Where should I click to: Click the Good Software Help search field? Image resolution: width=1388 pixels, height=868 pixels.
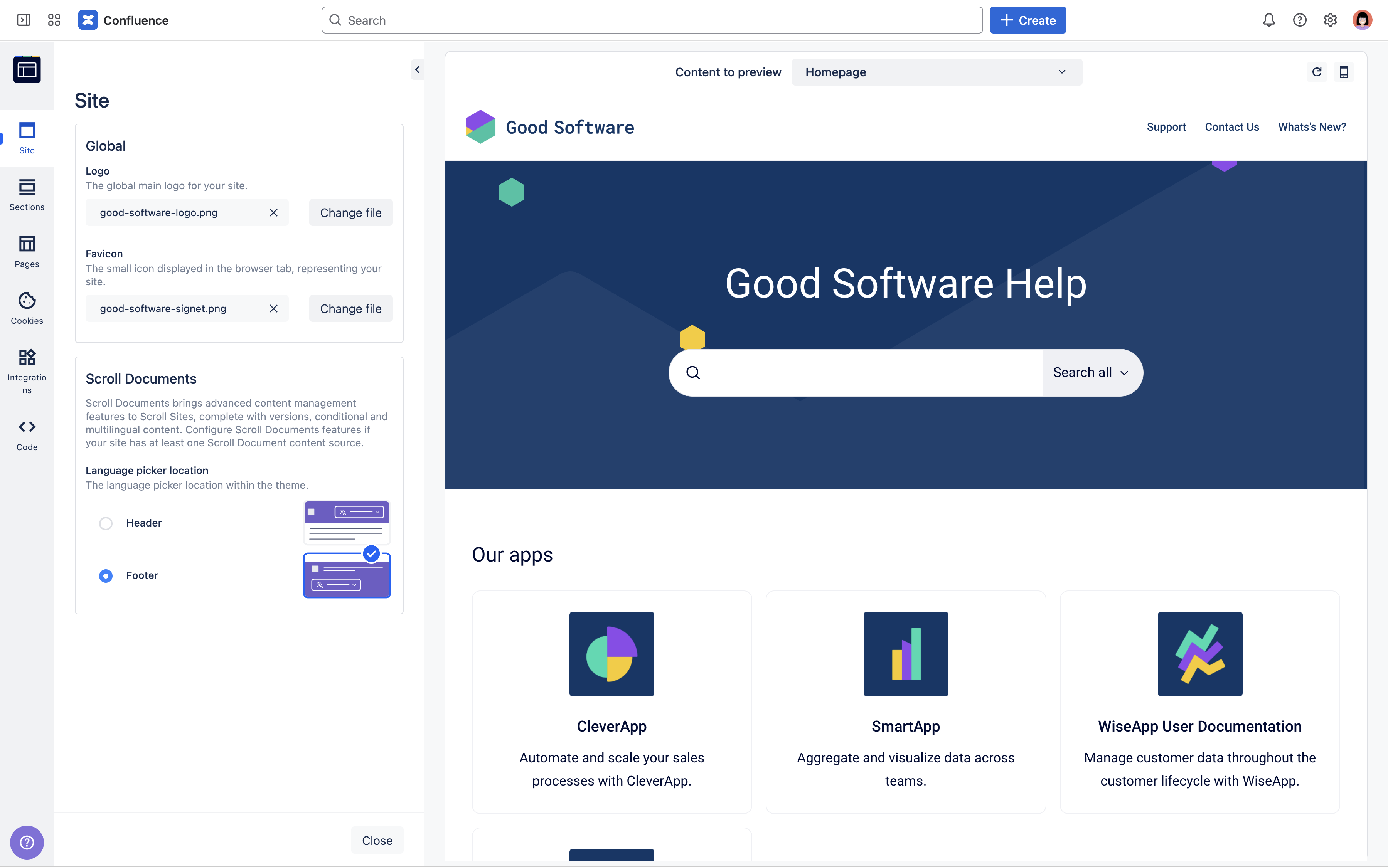[x=873, y=373]
